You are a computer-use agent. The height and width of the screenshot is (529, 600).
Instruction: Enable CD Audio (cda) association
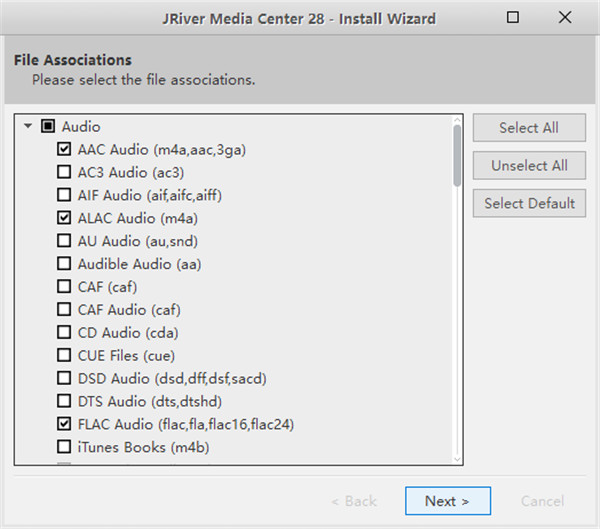point(65,332)
